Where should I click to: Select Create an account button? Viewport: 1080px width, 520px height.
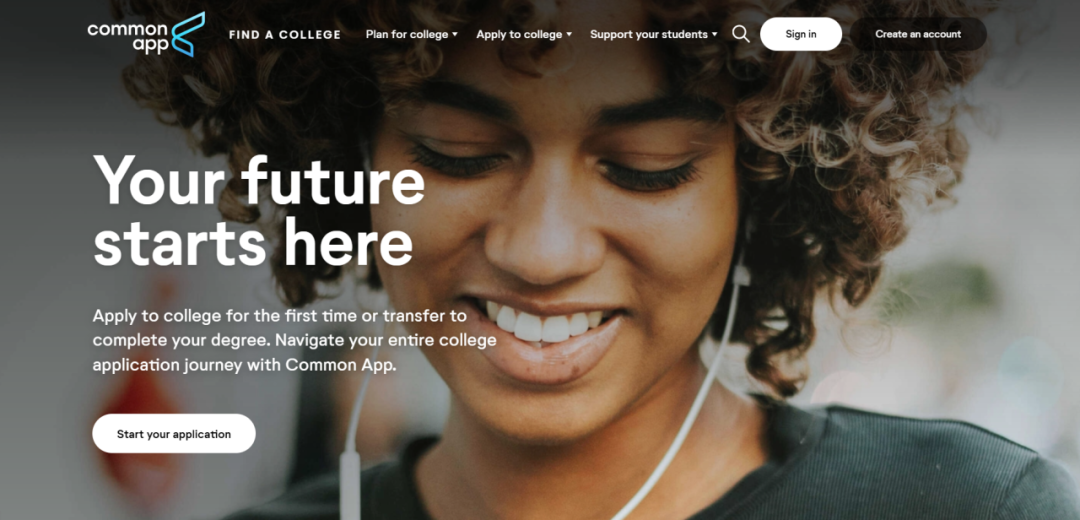pyautogui.click(x=917, y=34)
